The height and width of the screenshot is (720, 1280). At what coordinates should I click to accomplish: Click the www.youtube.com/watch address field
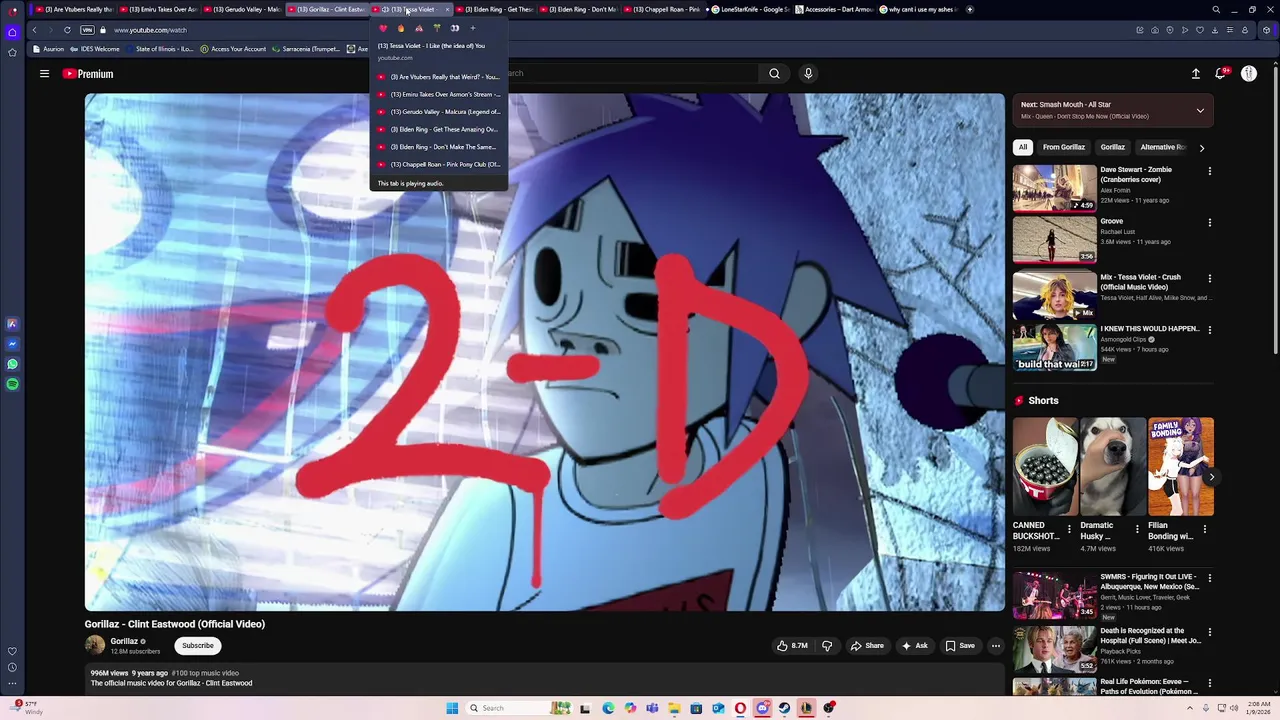point(150,30)
